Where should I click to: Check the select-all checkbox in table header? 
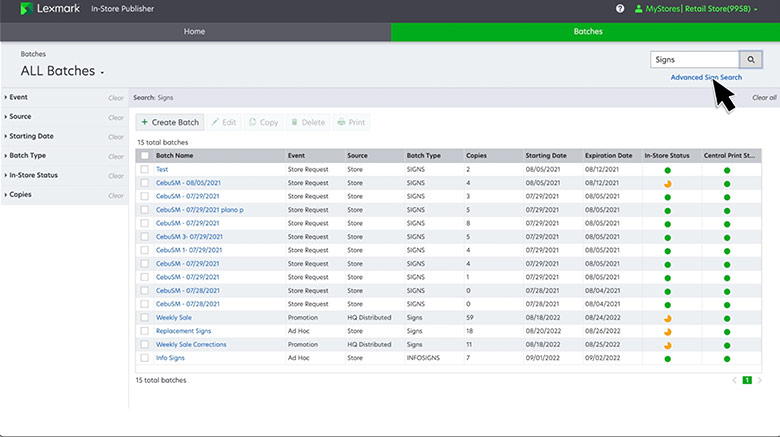(x=145, y=156)
